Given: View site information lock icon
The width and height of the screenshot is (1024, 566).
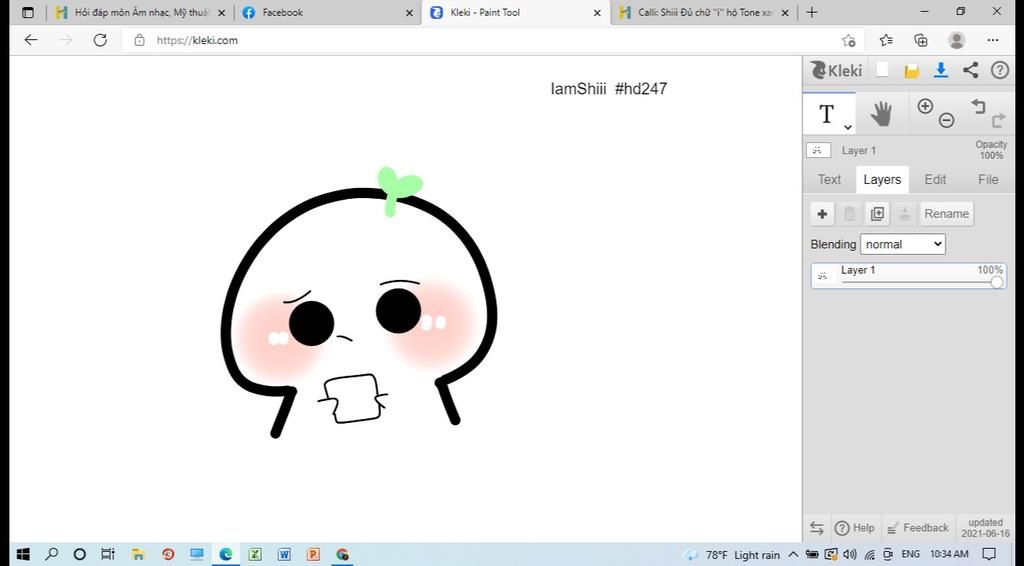Looking at the screenshot, I should (139, 40).
